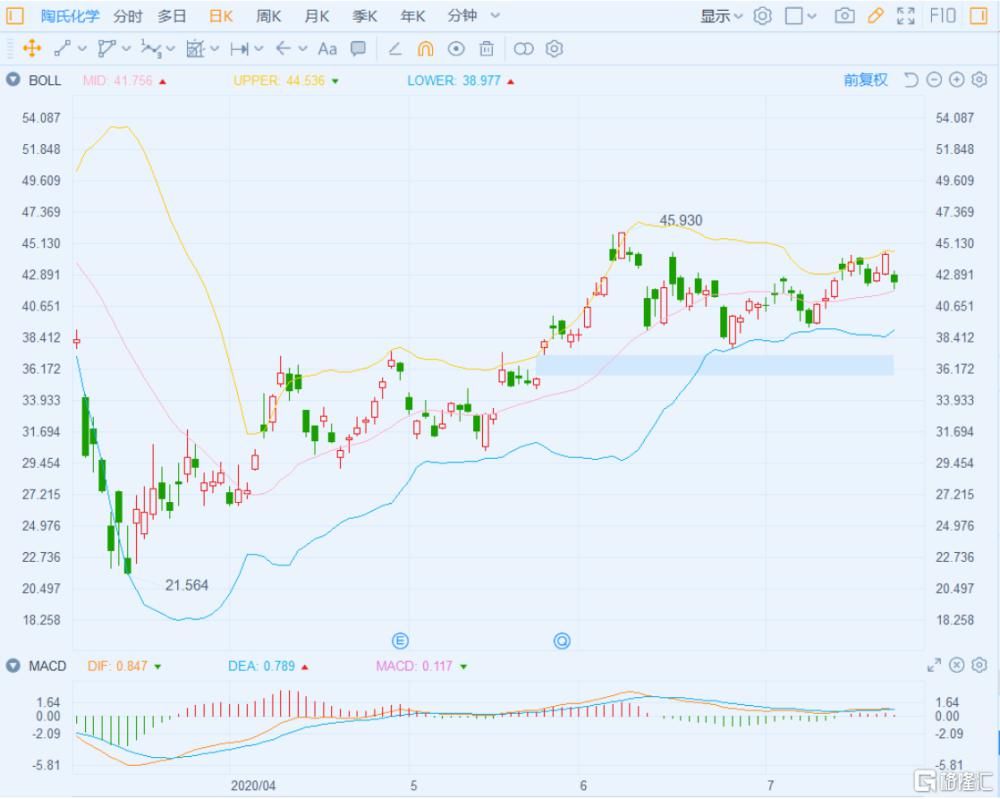Image resolution: width=1000 pixels, height=799 pixels.
Task: Click the eraser/delete drawings icon
Action: [486, 49]
